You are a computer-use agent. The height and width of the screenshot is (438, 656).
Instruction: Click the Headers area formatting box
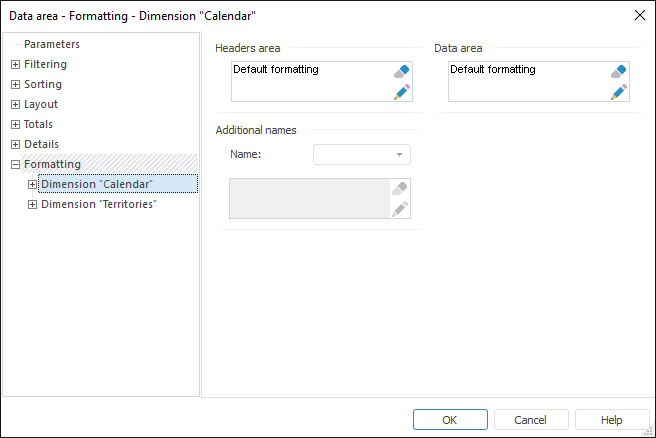tap(310, 81)
